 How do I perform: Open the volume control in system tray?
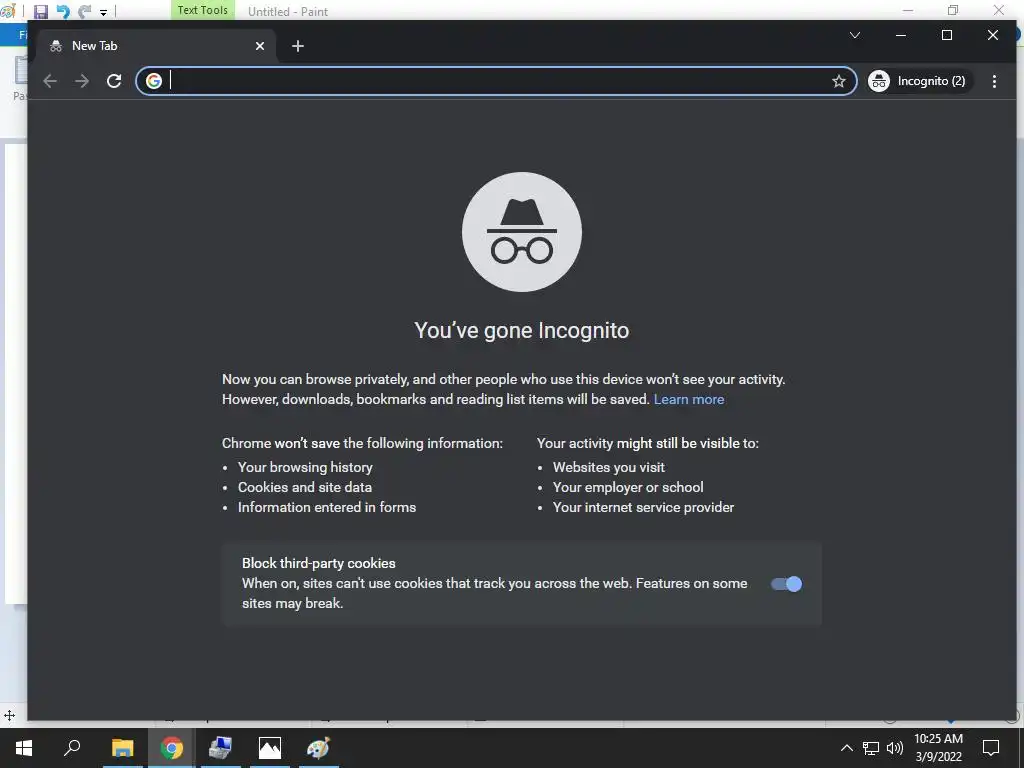pyautogui.click(x=895, y=748)
